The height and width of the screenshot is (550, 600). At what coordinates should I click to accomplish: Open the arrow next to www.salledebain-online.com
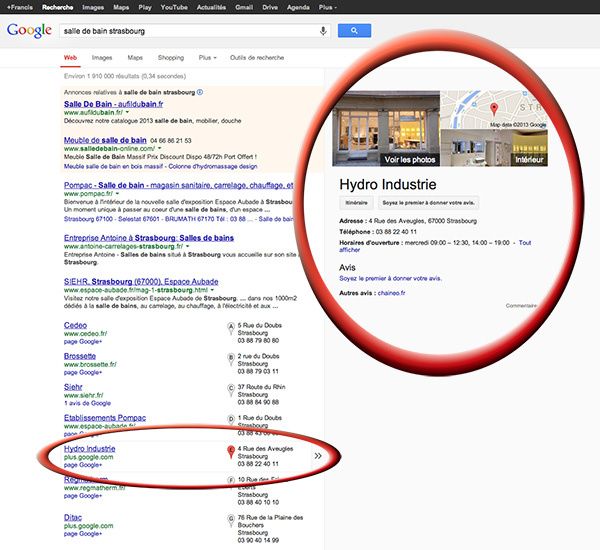(160, 149)
